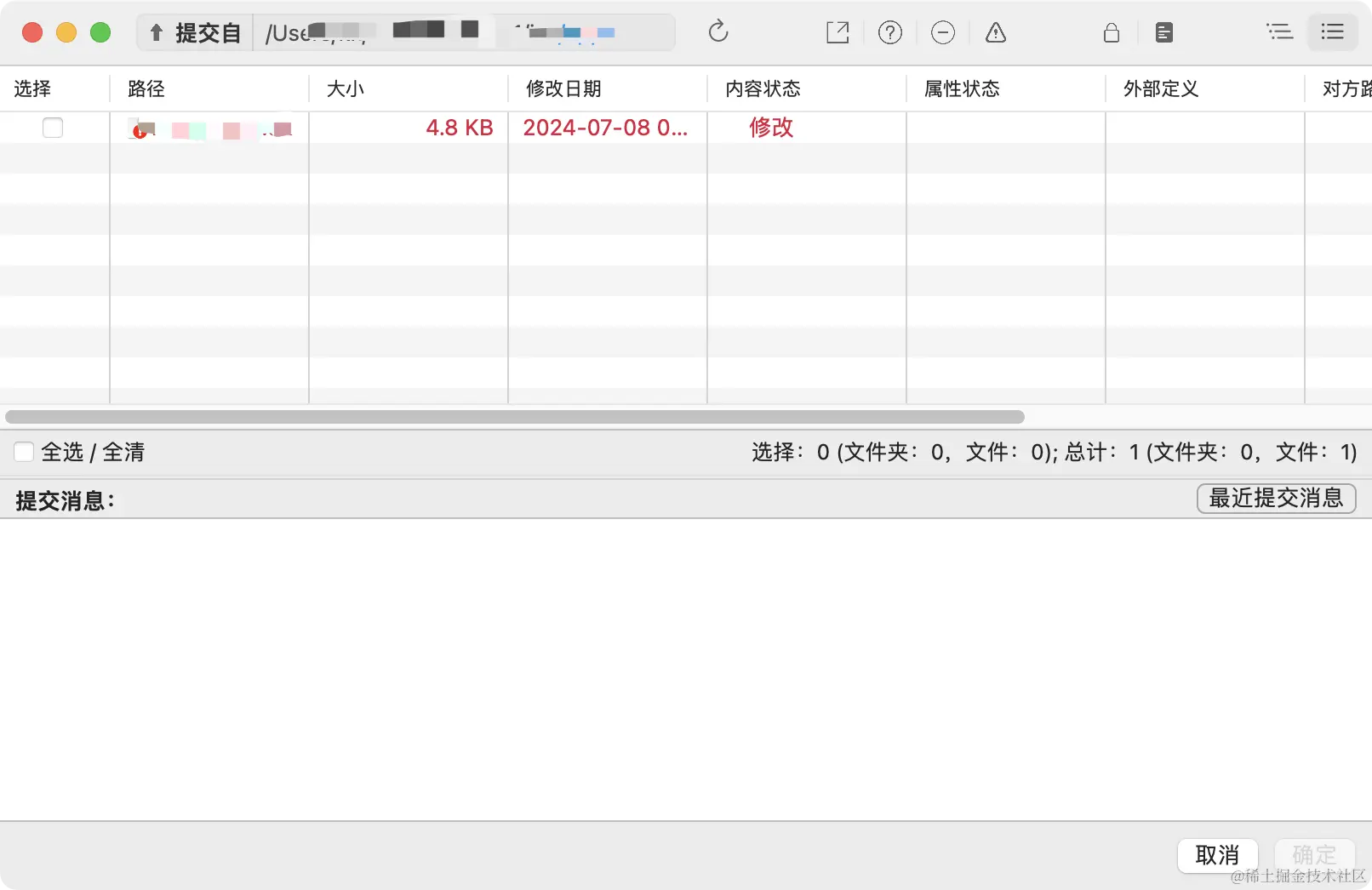The height and width of the screenshot is (890, 1372).
Task: Click the disabled 确定 button
Action: (1314, 855)
